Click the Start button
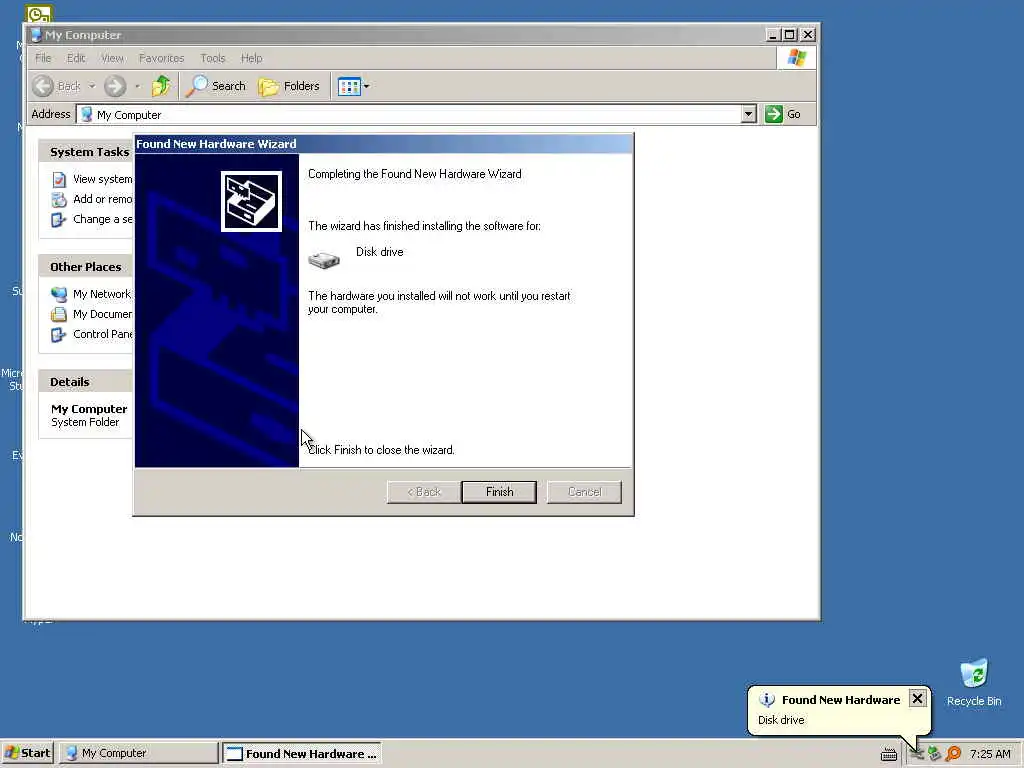The height and width of the screenshot is (768, 1024). point(27,753)
